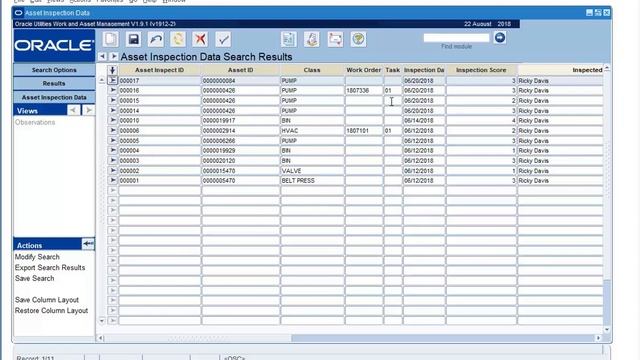Click the BELT PRESS class cell

pyautogui.click(x=312, y=180)
